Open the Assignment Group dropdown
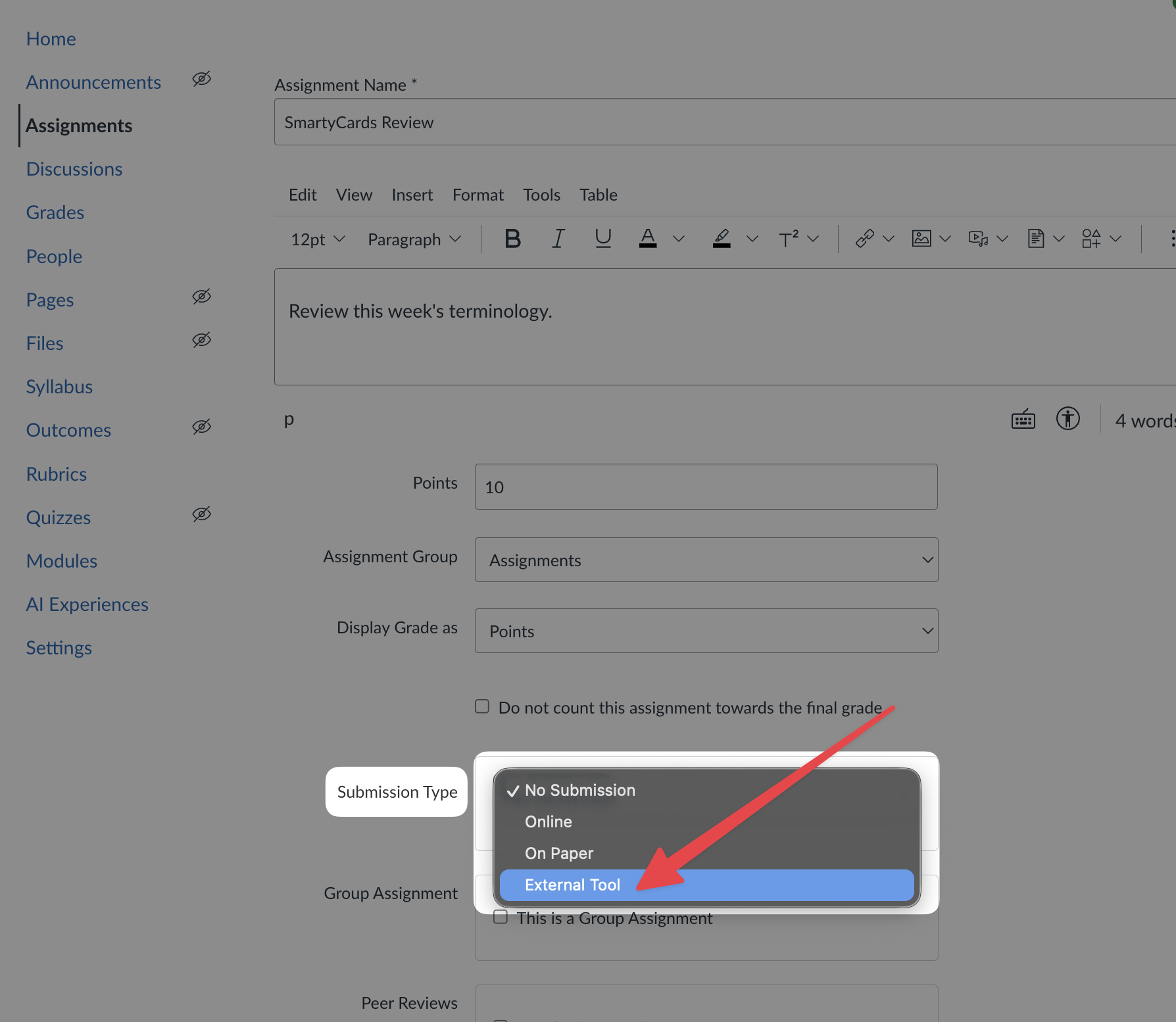Viewport: 1176px width, 1022px height. (706, 560)
